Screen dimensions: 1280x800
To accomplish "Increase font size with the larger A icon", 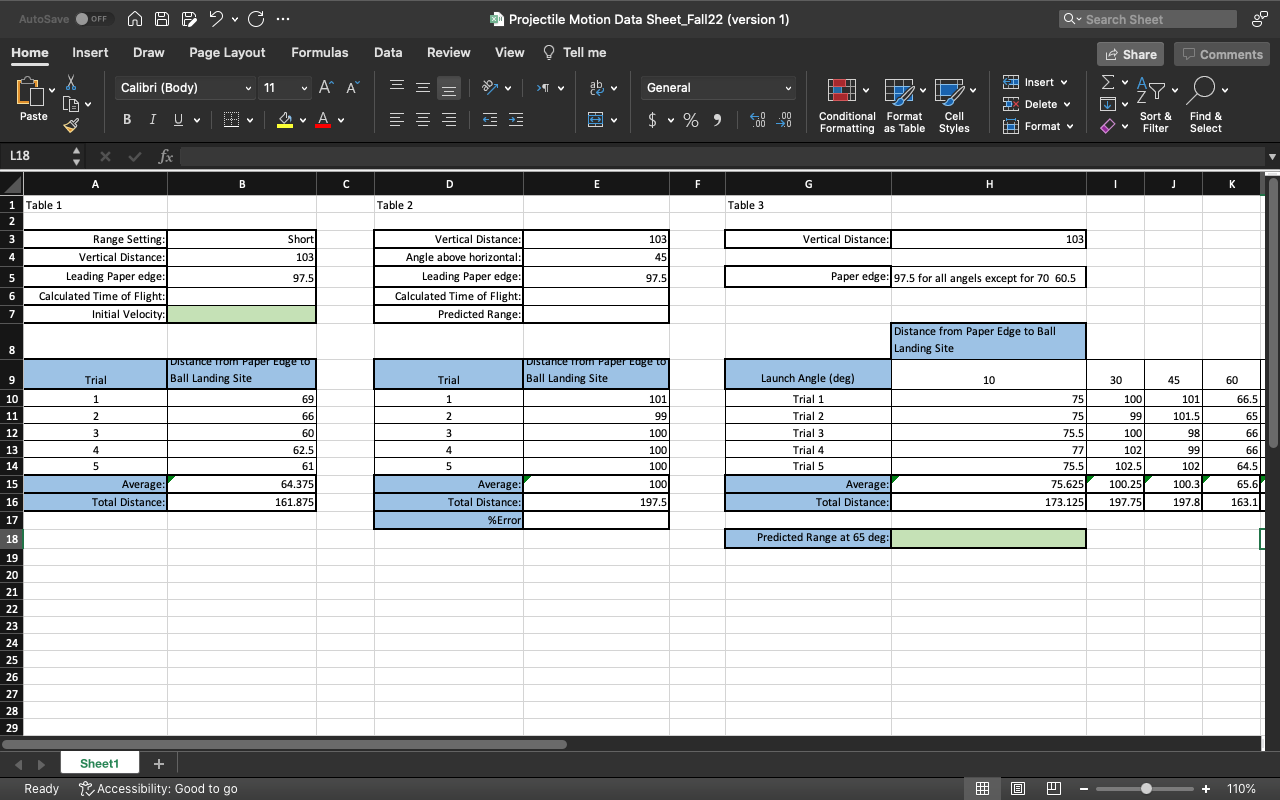I will pyautogui.click(x=326, y=88).
